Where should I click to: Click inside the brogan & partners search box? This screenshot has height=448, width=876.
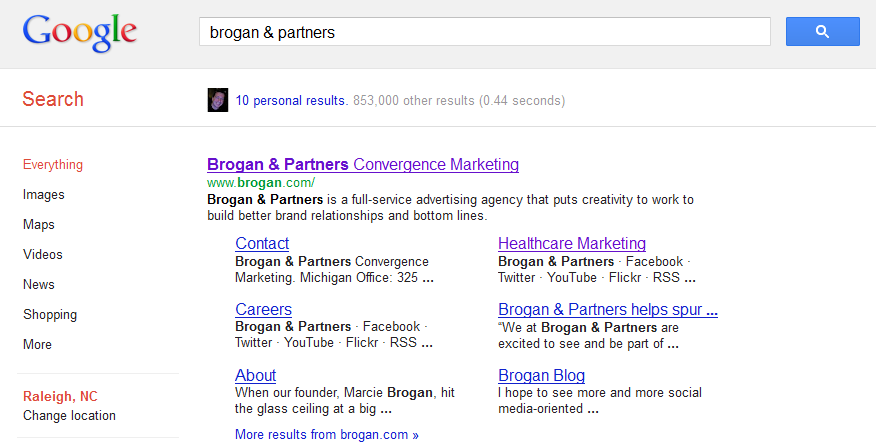pyautogui.click(x=484, y=32)
